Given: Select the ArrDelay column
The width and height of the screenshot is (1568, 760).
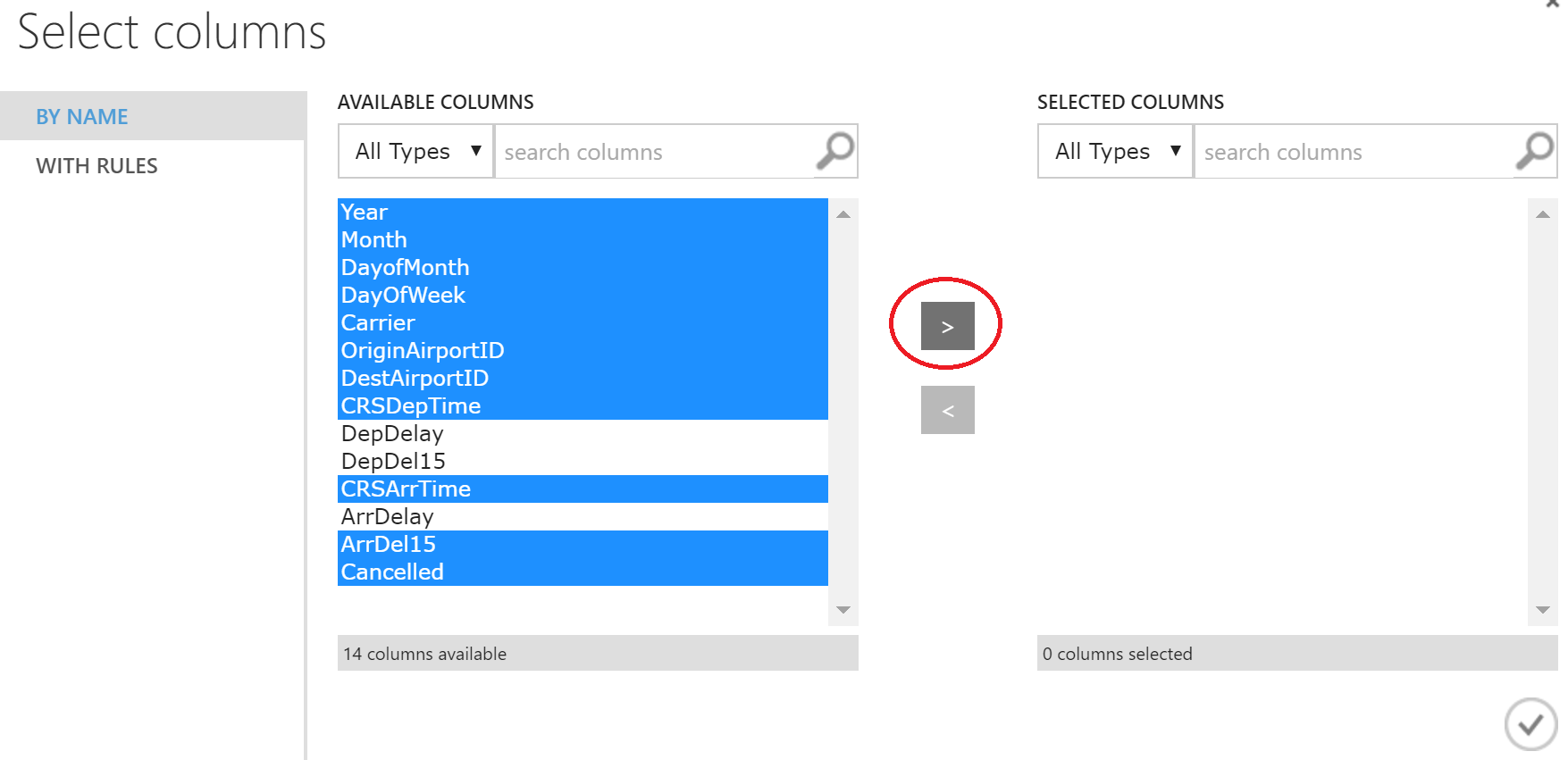Looking at the screenshot, I should 388,517.
